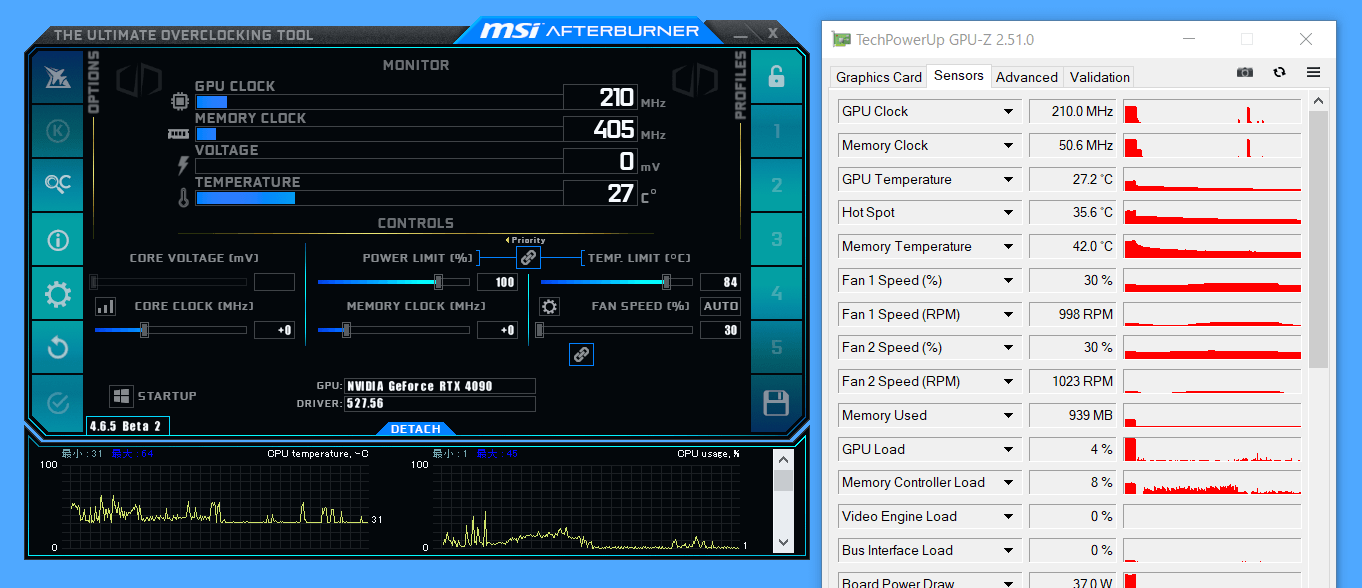Expand the Memory Clock sensor dropdown in GPU-Z

[x=1008, y=146]
